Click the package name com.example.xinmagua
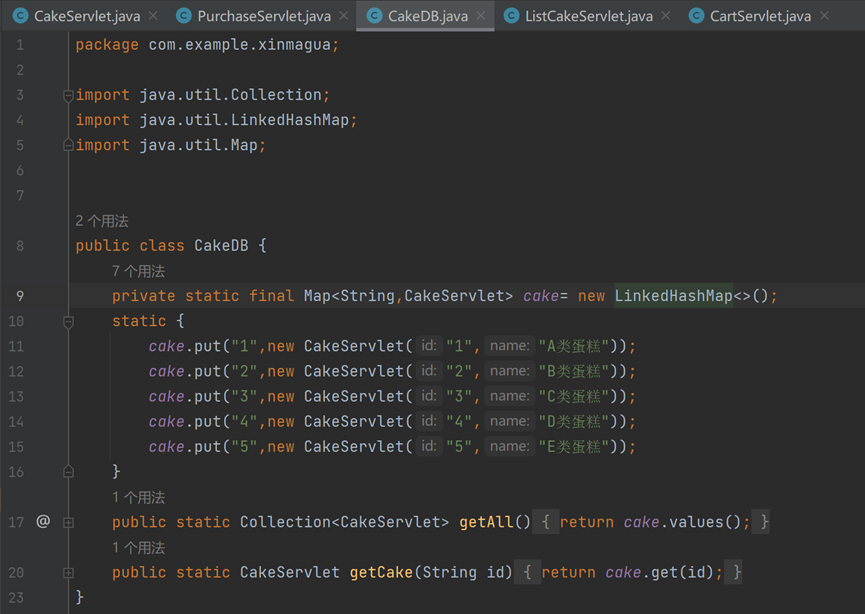This screenshot has height=614, width=865. tap(239, 45)
